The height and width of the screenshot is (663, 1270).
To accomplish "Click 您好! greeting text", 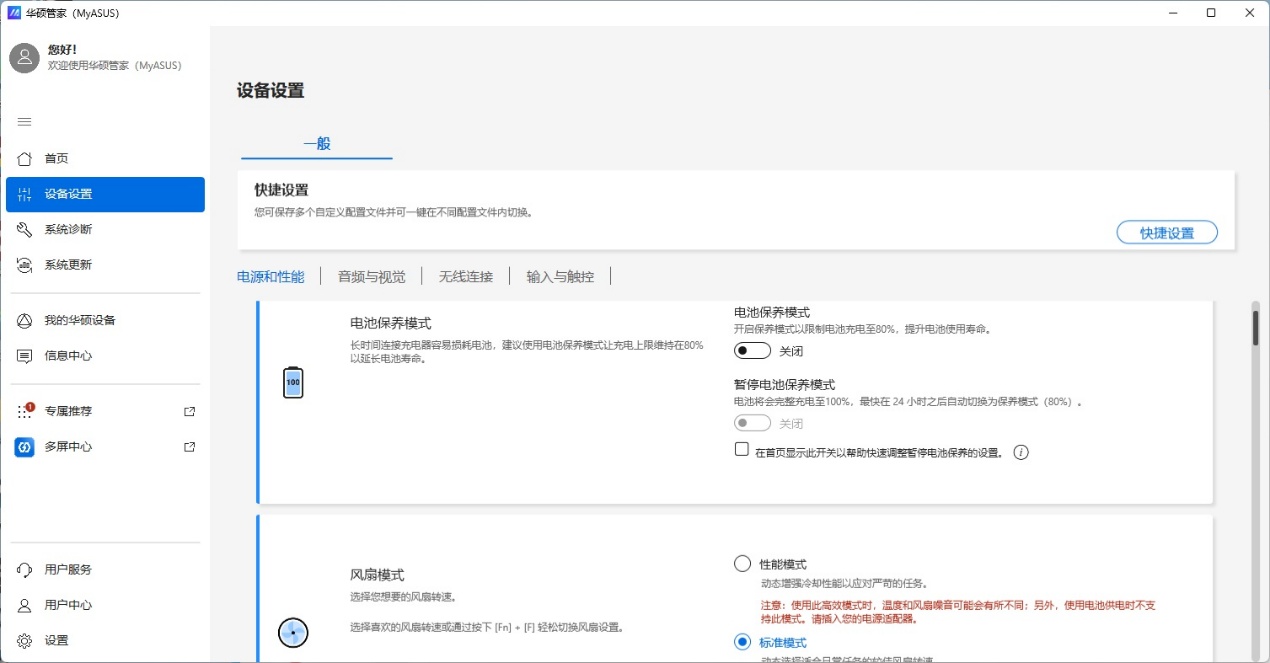I will point(62,49).
